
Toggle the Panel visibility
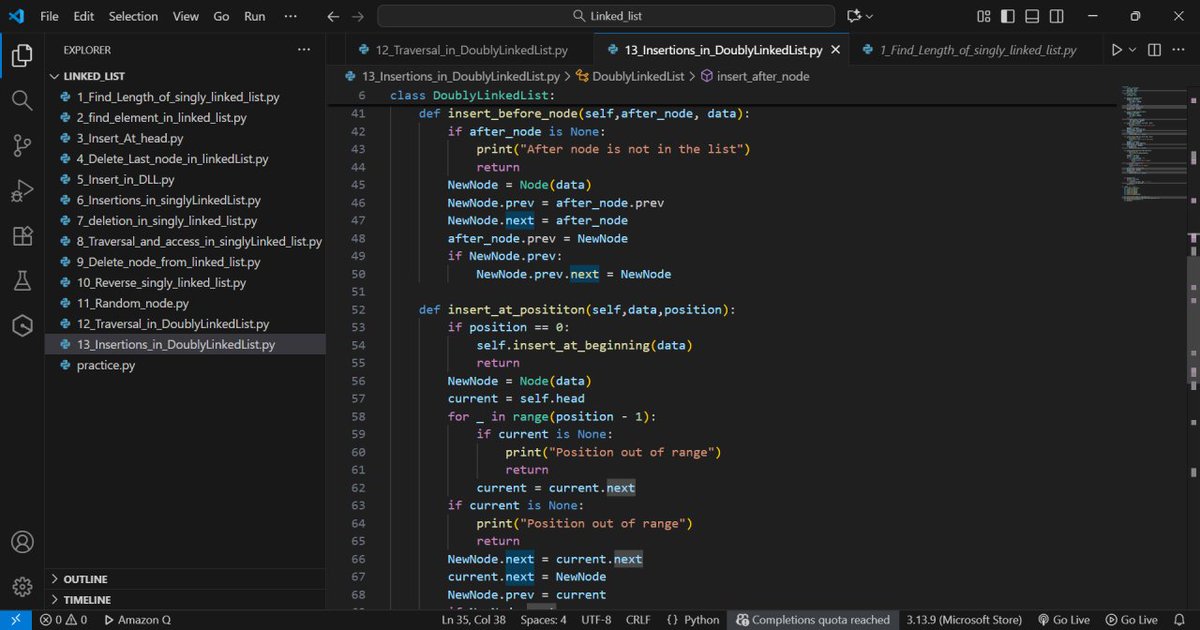[x=1031, y=16]
